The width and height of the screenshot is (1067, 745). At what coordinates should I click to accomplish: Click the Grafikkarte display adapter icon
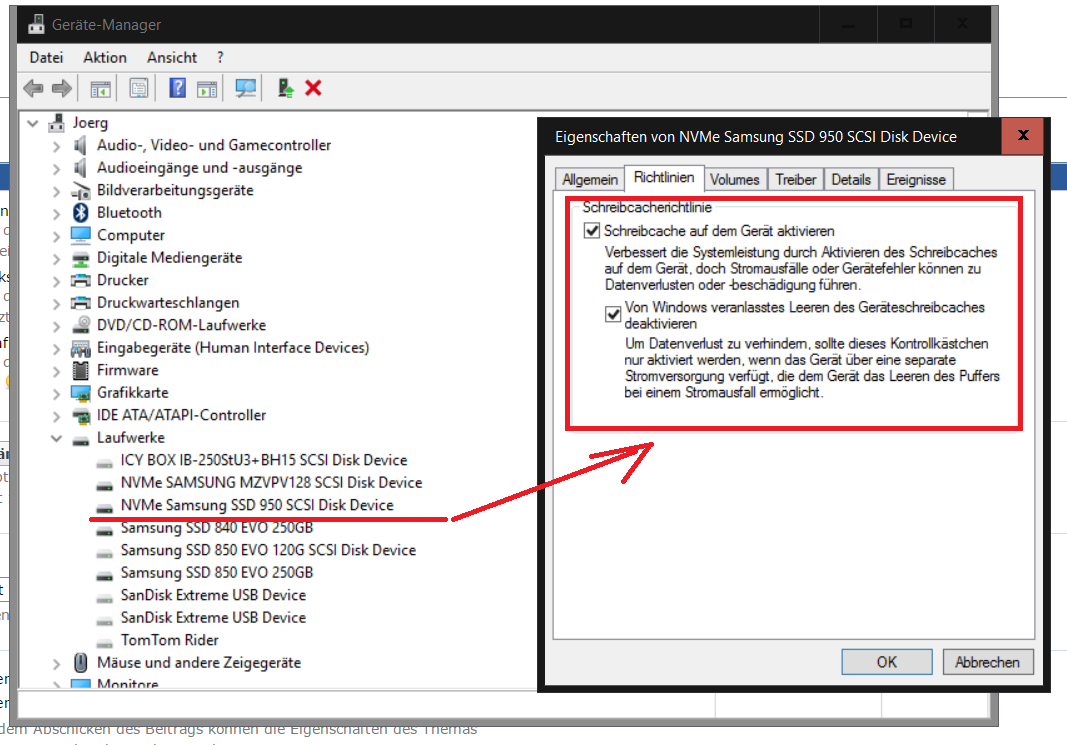[x=81, y=393]
